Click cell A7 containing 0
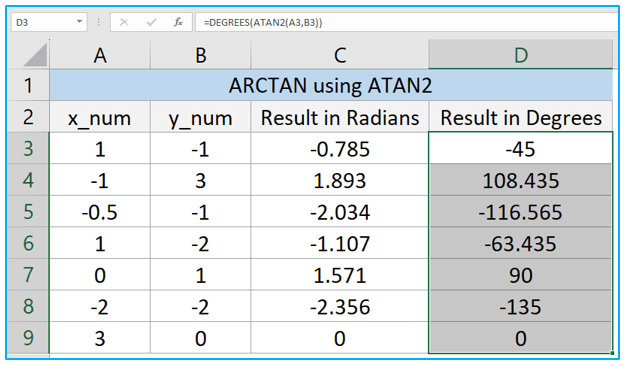Viewport: 626px width, 366px height. 100,275
